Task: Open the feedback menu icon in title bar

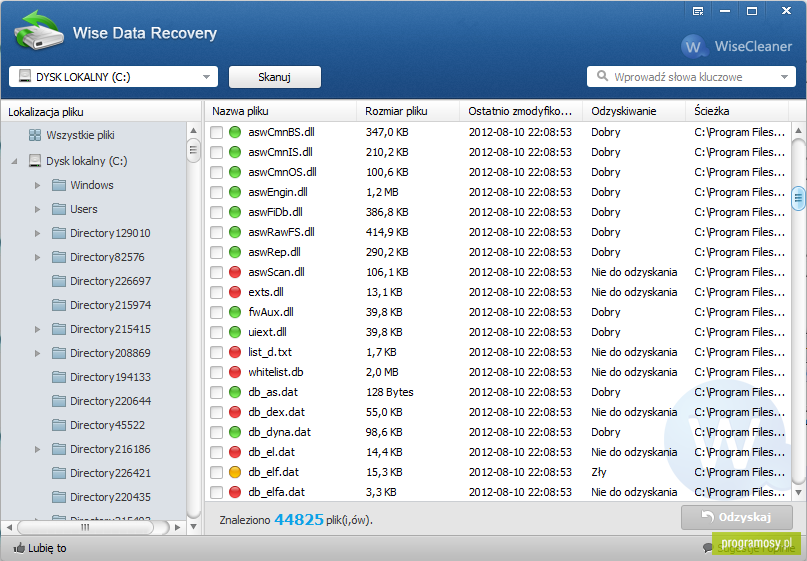Action: click(698, 11)
